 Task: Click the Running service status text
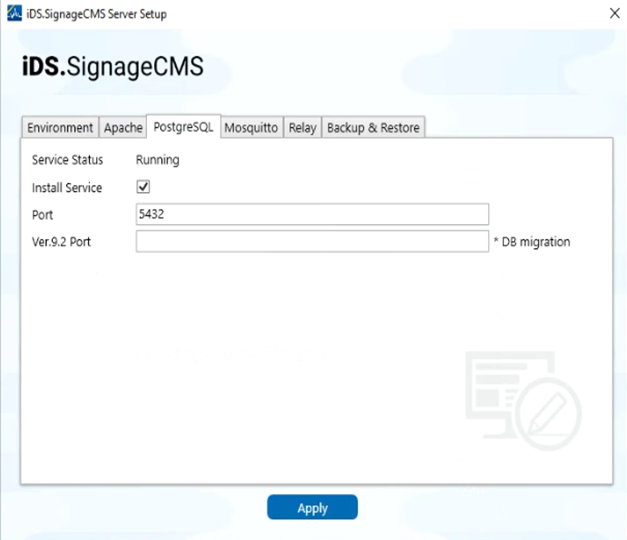pos(158,160)
